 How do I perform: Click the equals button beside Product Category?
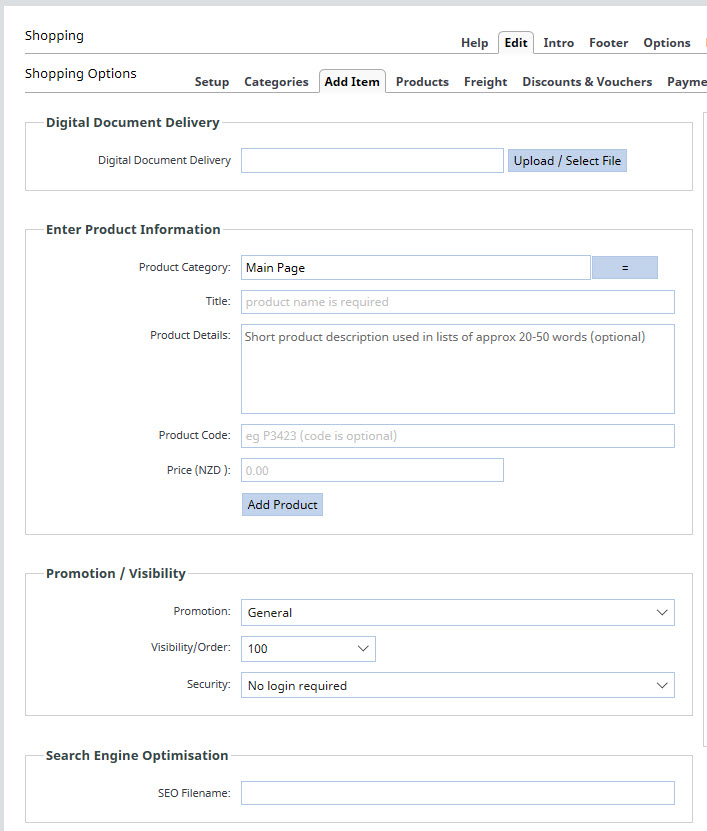624,268
